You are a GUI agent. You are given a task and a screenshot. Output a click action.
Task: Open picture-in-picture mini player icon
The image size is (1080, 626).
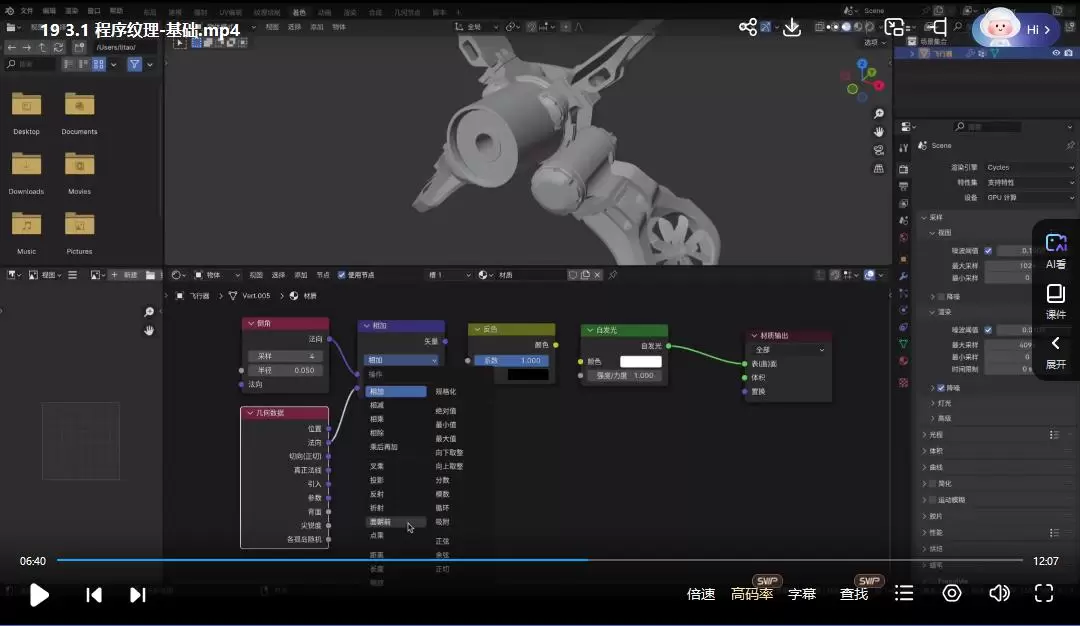tap(894, 27)
